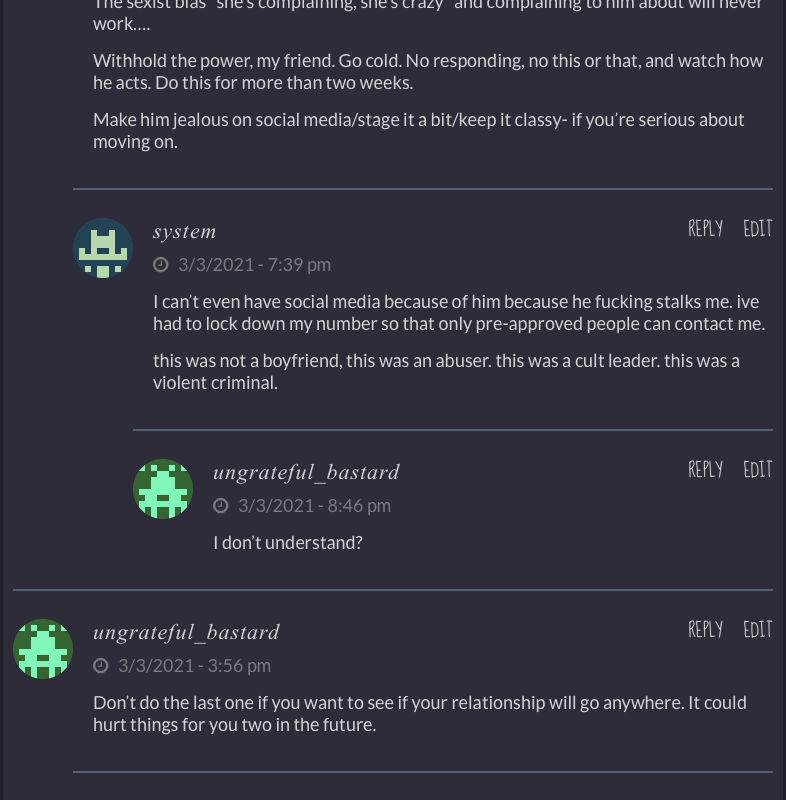Screen dimensions: 786x800
Task: Click avatar beside the 8:46 pm reply
Action: coord(163,489)
